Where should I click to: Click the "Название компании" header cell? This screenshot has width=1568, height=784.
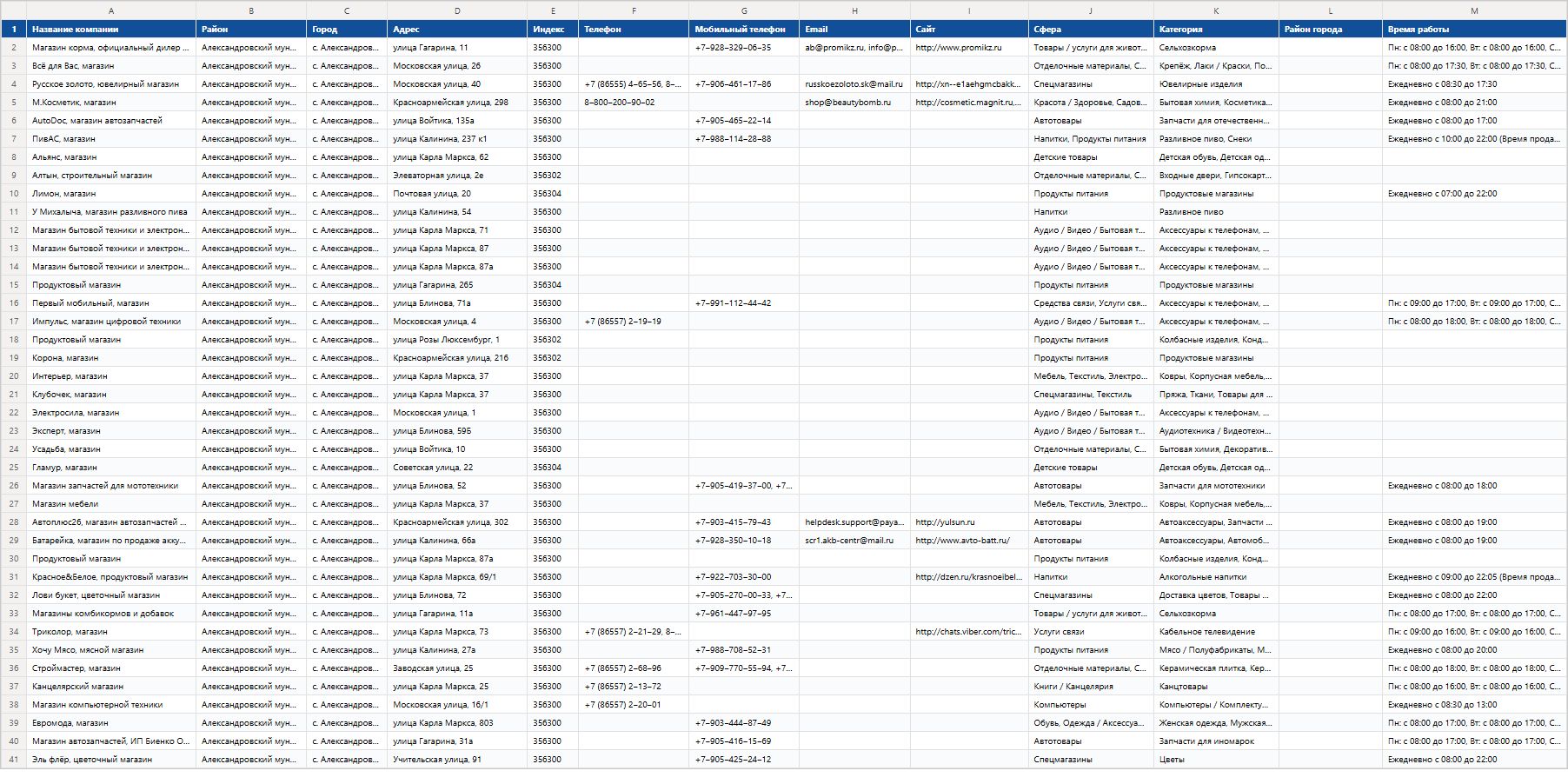click(111, 30)
